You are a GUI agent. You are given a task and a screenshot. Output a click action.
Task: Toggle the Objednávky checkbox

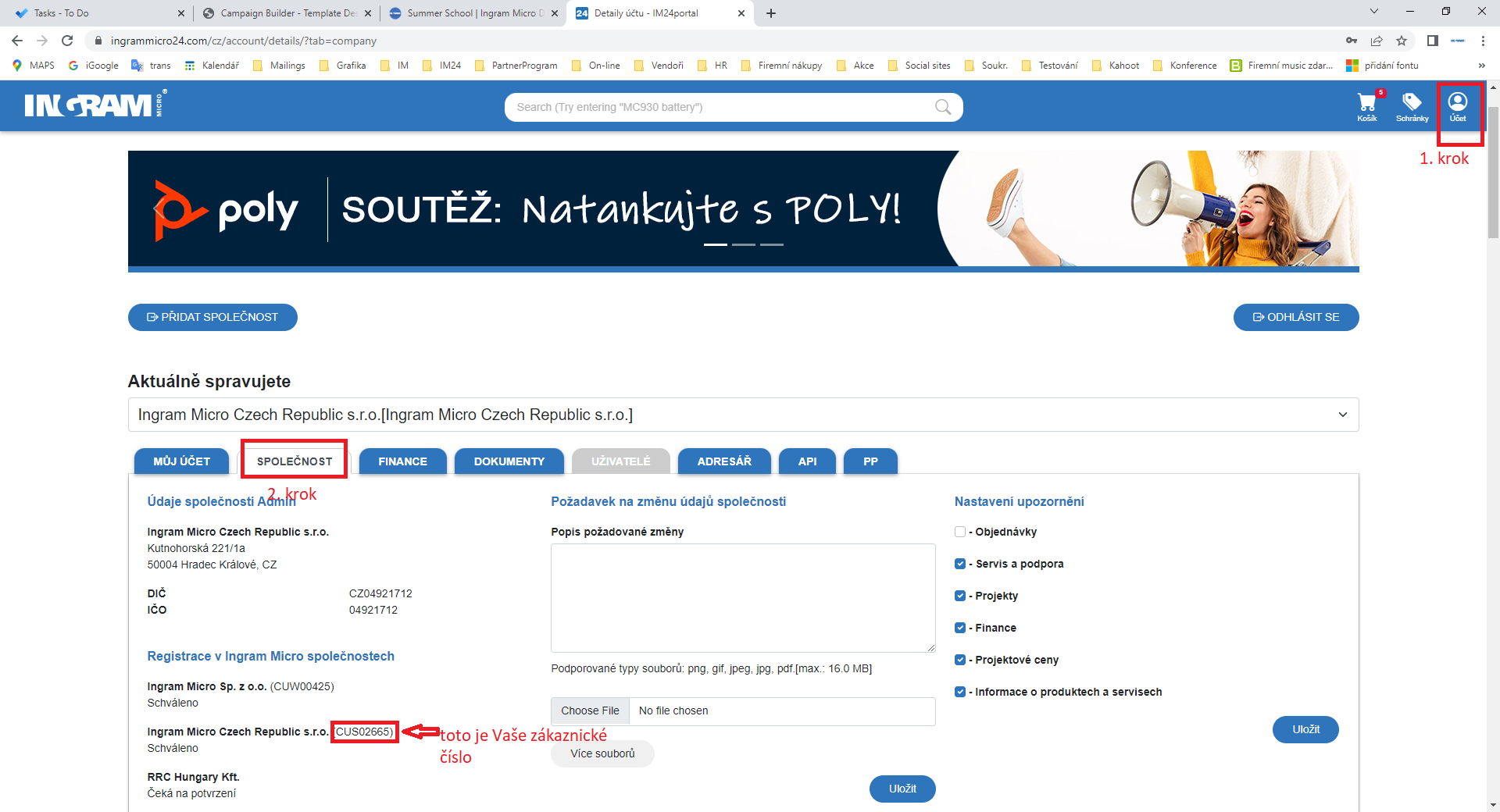(x=960, y=532)
